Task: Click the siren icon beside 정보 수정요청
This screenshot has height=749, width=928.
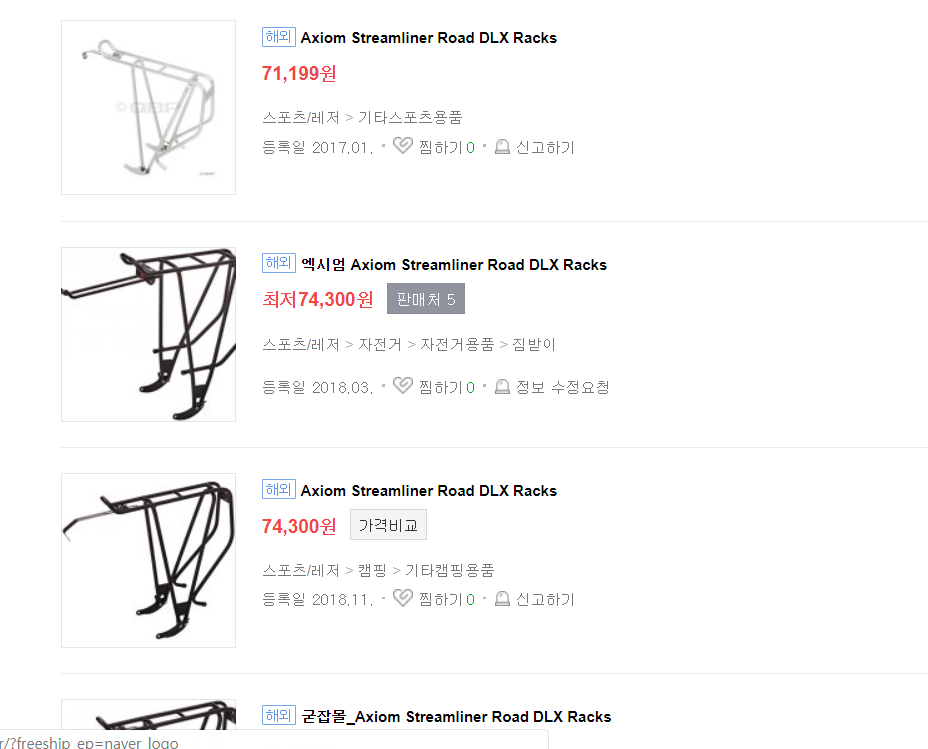Action: 502,386
